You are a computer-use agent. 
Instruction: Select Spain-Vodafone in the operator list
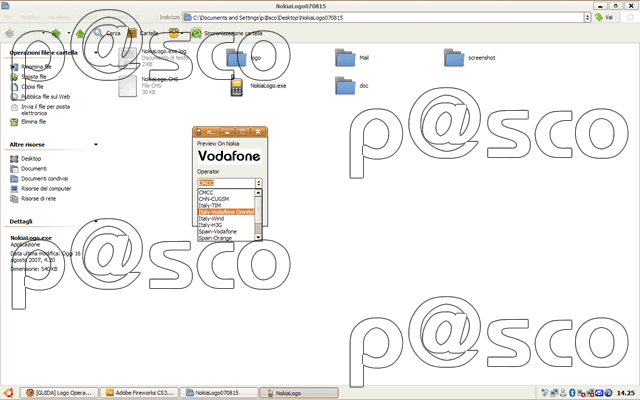[227, 231]
